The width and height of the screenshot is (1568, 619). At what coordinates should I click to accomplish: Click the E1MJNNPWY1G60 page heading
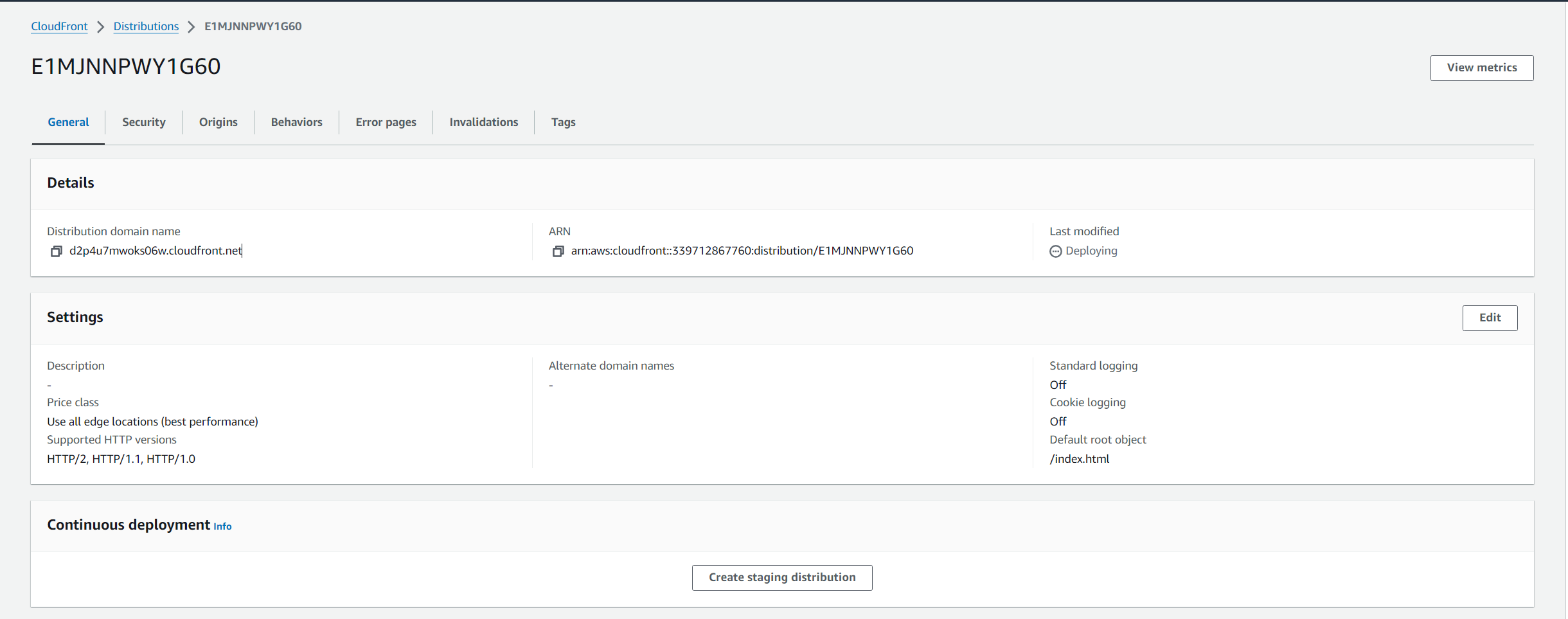point(126,67)
